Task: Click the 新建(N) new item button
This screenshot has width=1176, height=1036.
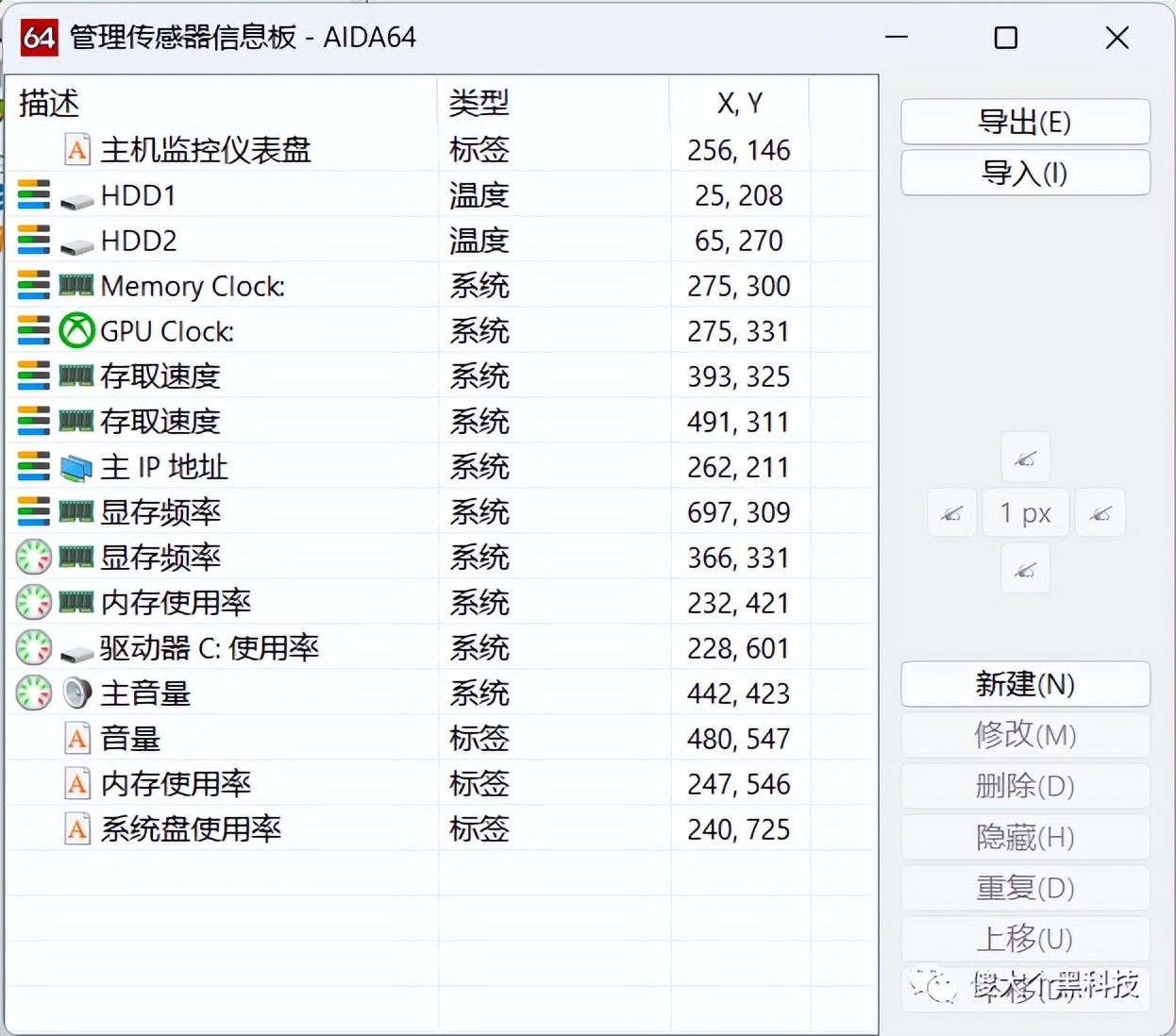Action: tap(1025, 684)
